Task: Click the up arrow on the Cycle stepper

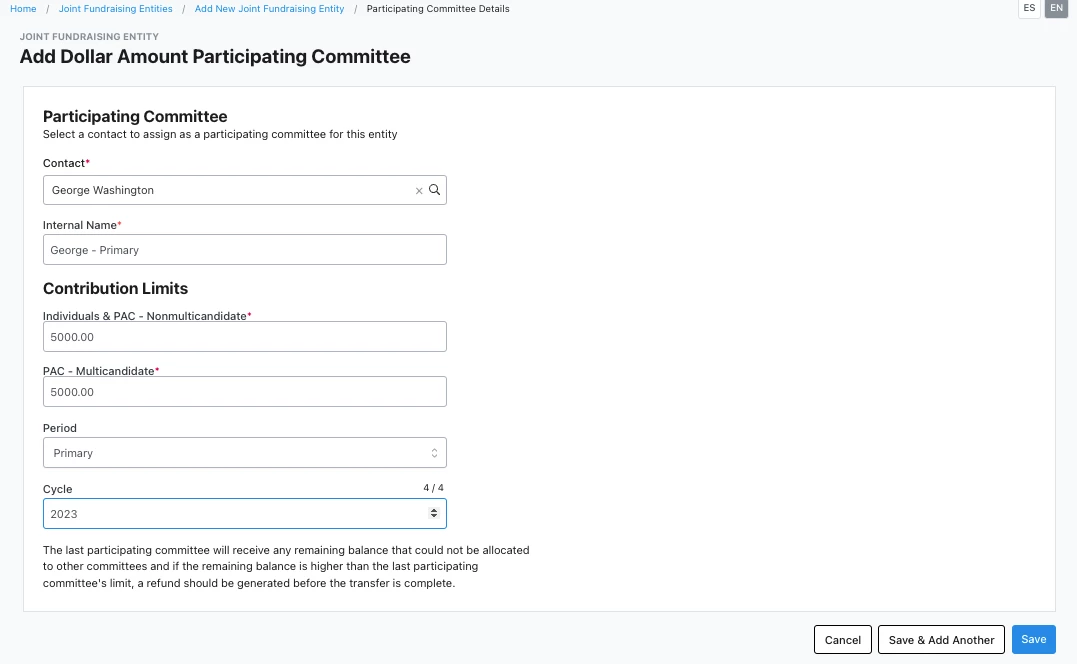Action: [x=434, y=509]
